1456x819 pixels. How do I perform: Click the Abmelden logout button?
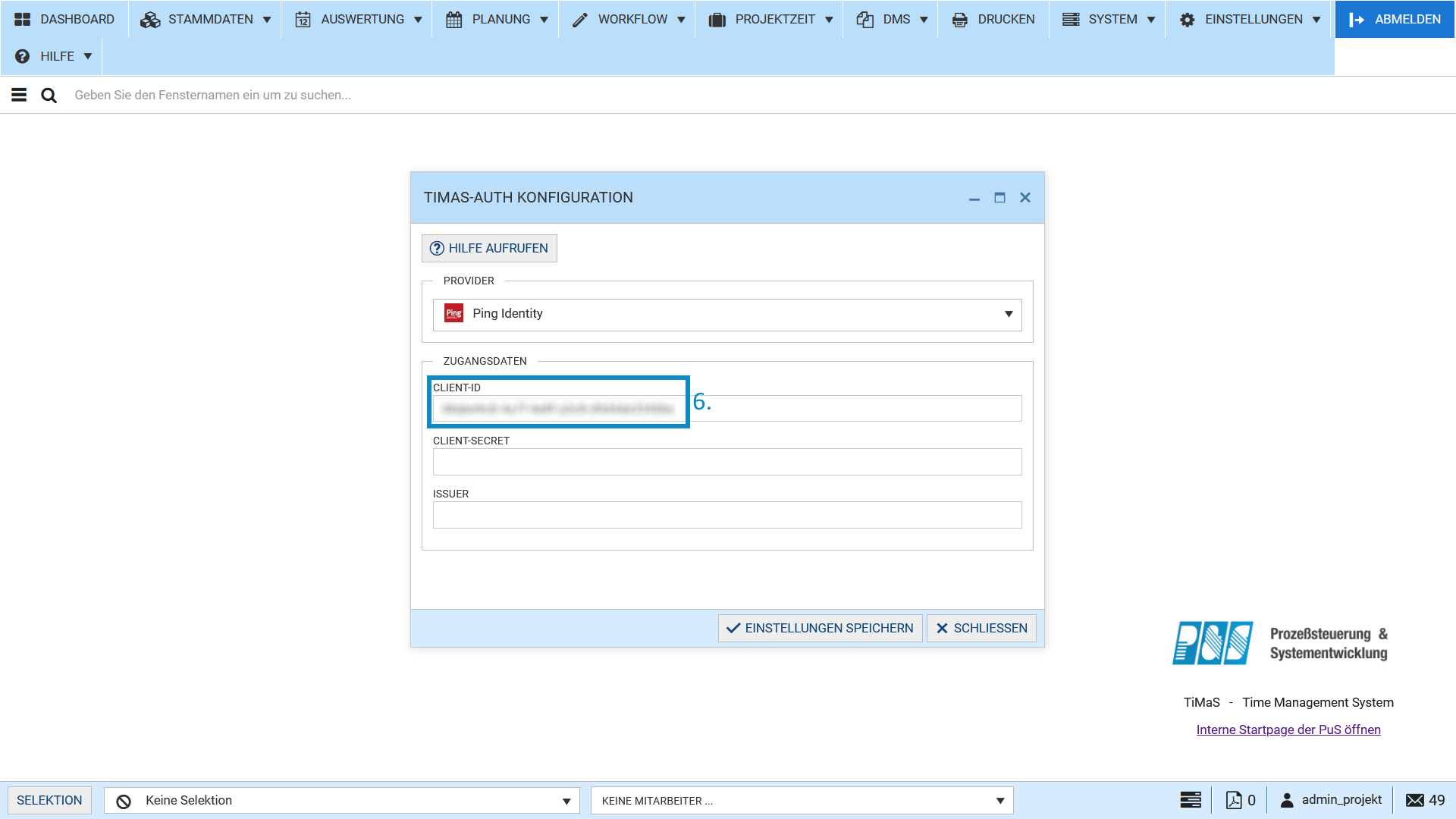click(1395, 19)
